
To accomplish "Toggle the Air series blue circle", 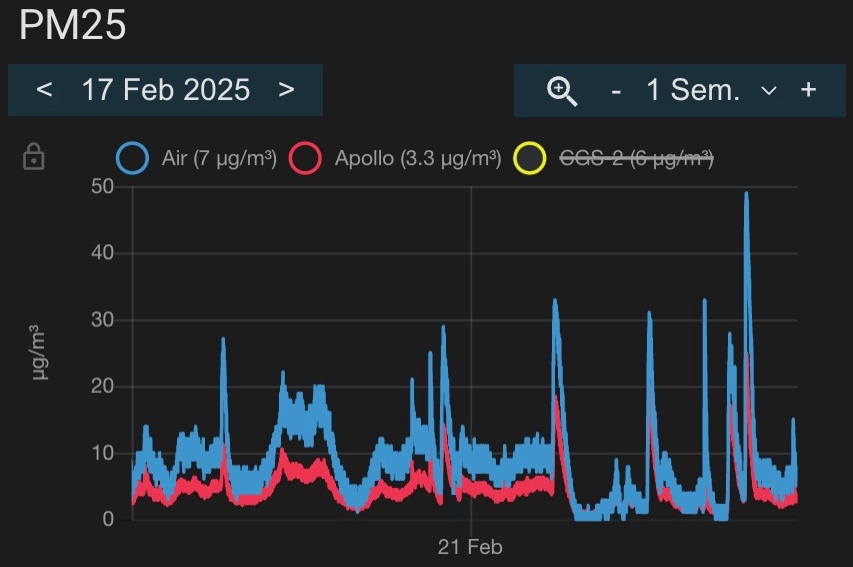I will pyautogui.click(x=132, y=158).
